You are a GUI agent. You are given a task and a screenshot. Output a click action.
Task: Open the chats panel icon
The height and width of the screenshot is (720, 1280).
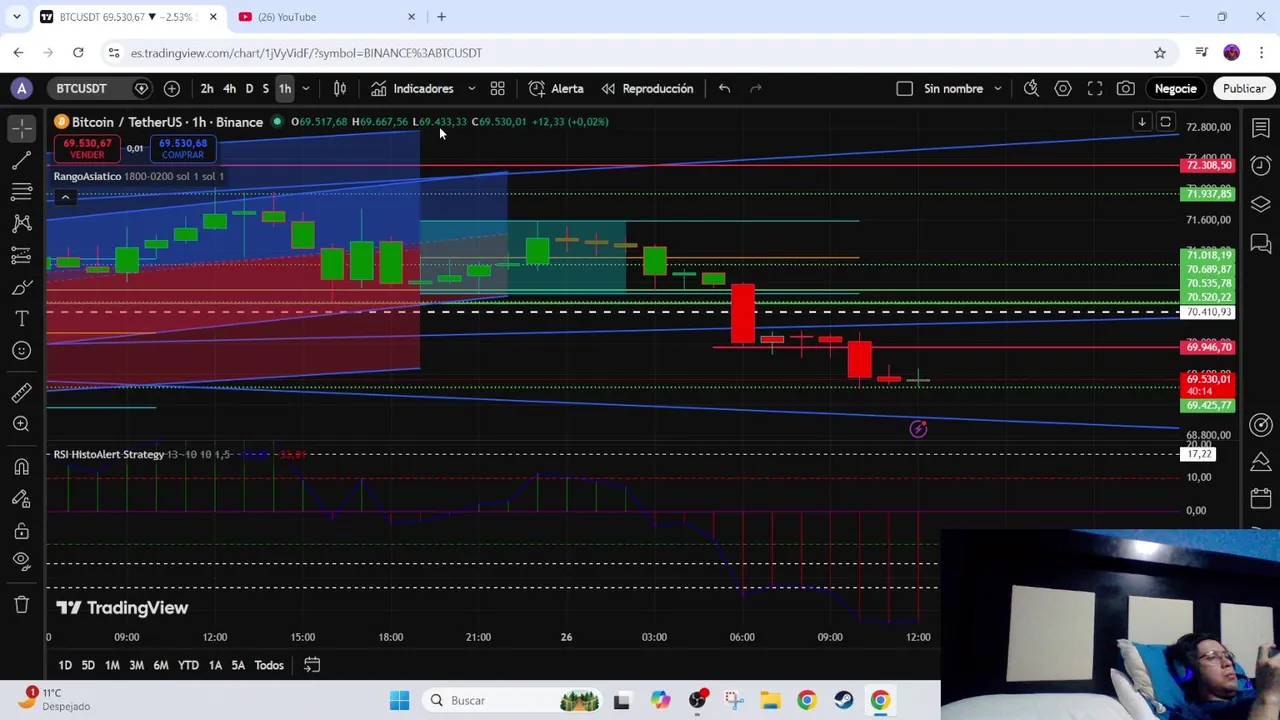point(1261,243)
